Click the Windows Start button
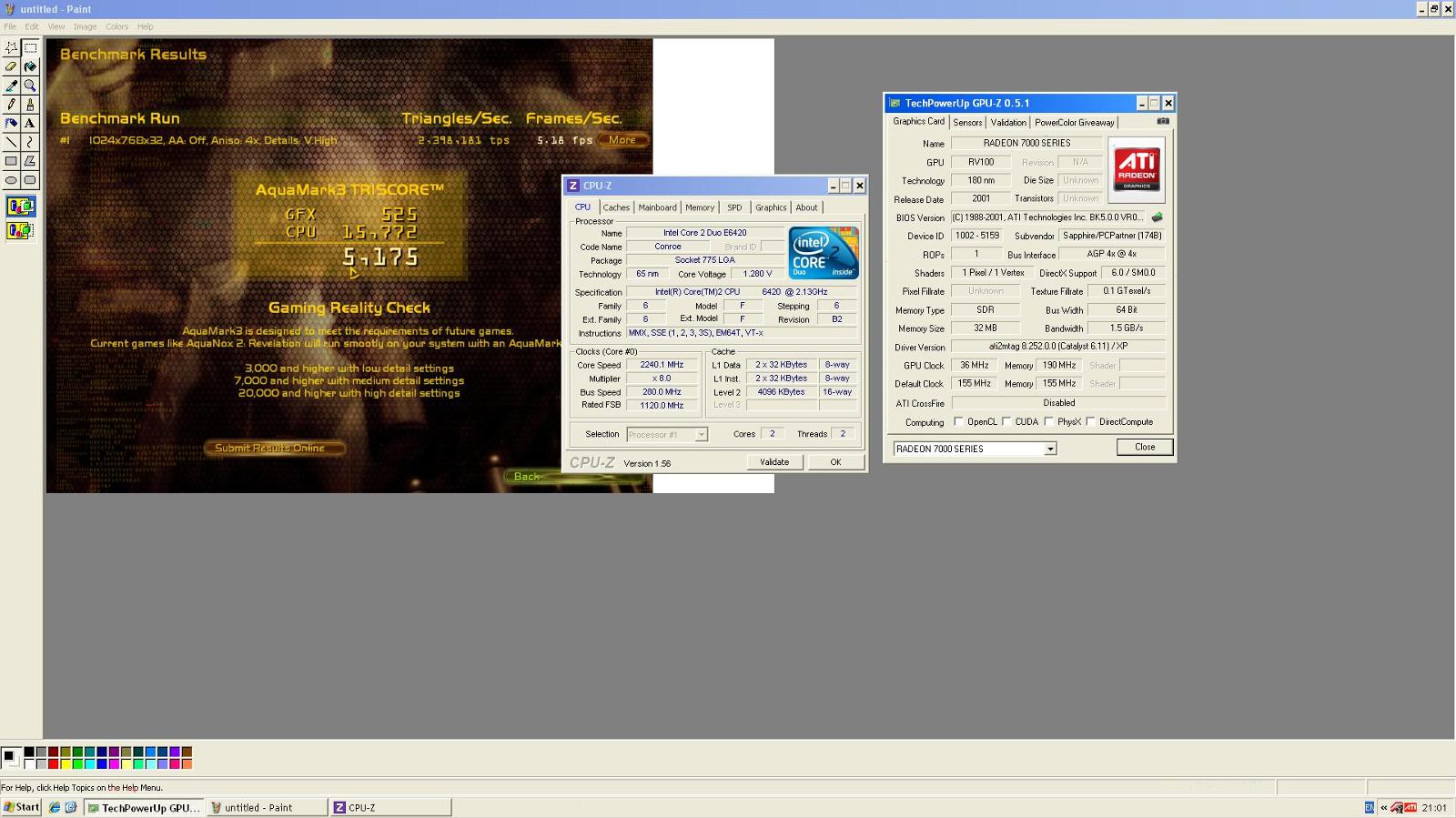Screen dimensions: 1456x818 click(22, 807)
